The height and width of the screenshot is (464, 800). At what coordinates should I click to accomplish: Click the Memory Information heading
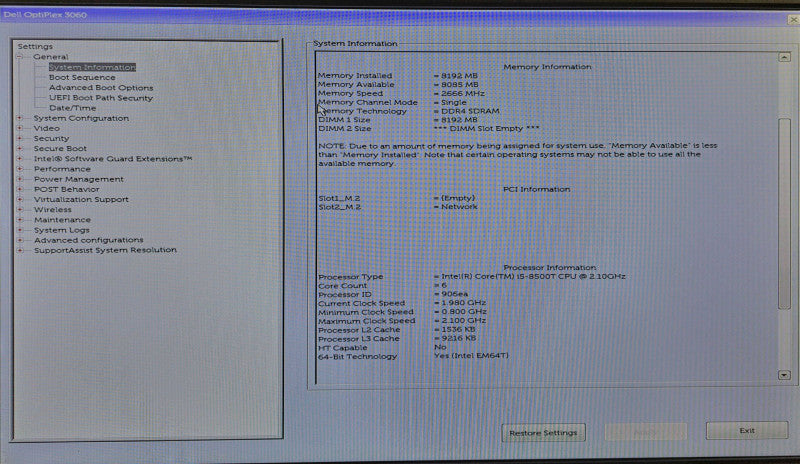(547, 67)
